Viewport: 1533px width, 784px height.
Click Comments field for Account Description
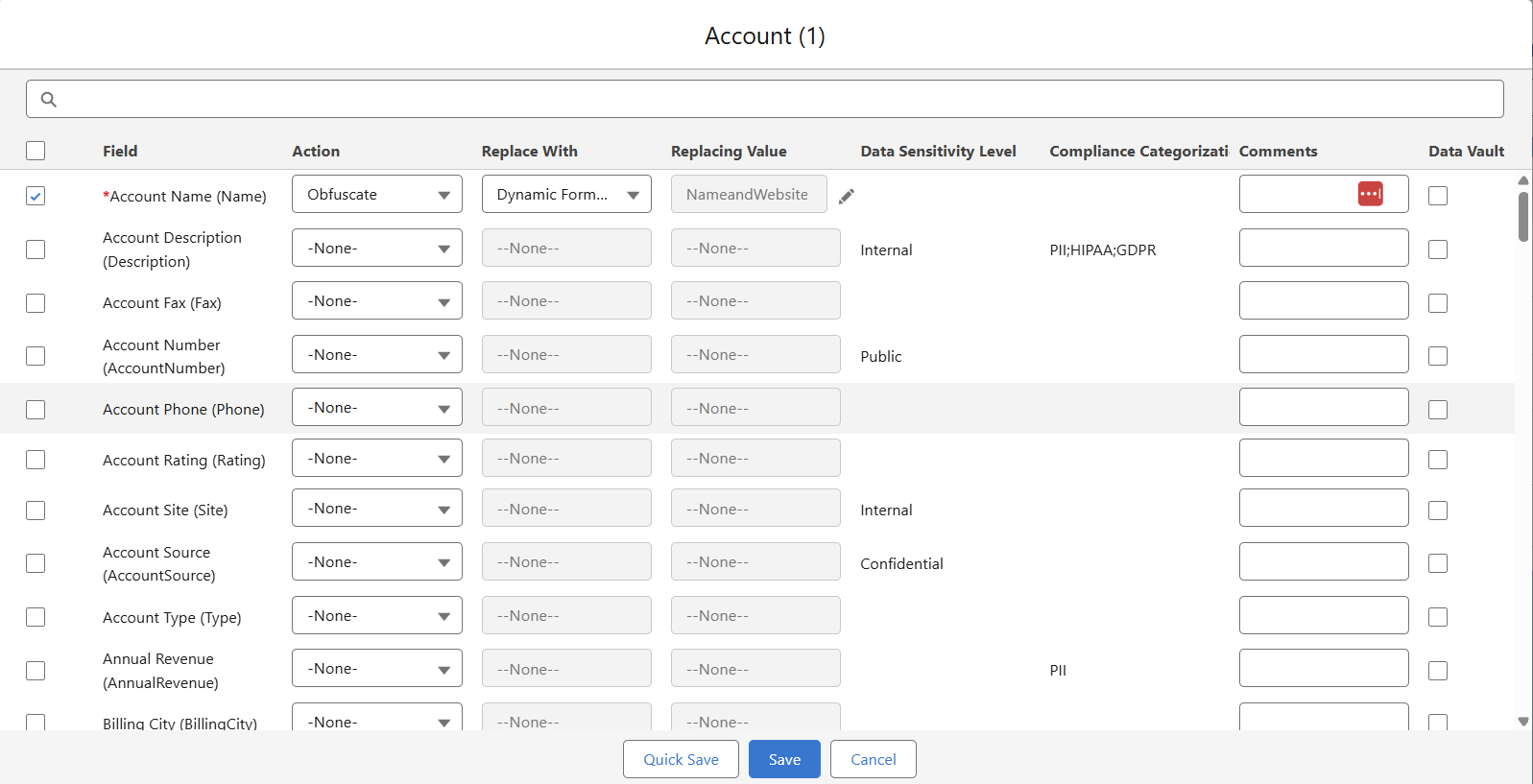coord(1323,249)
